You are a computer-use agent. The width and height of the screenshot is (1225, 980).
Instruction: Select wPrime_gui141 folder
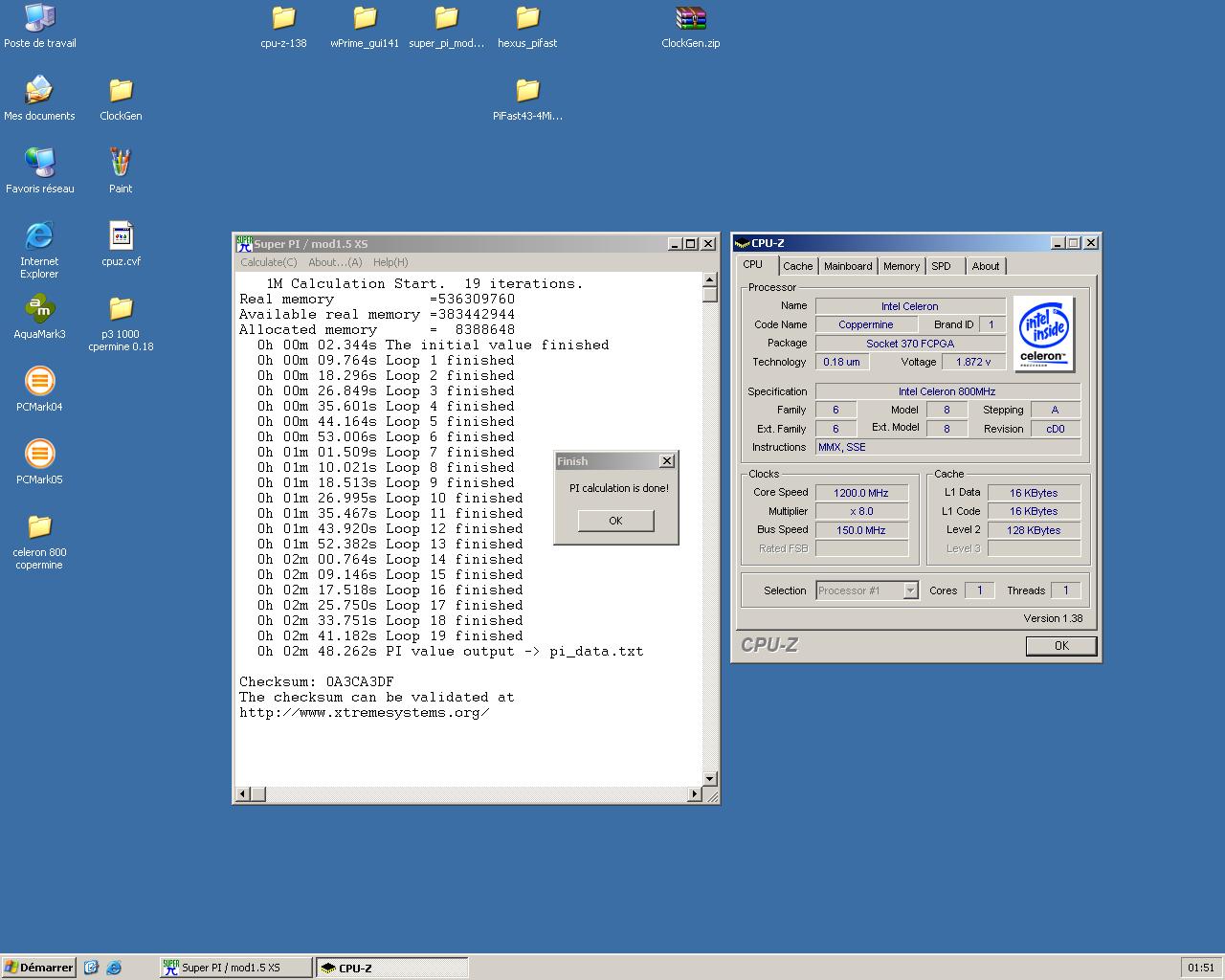[x=365, y=26]
